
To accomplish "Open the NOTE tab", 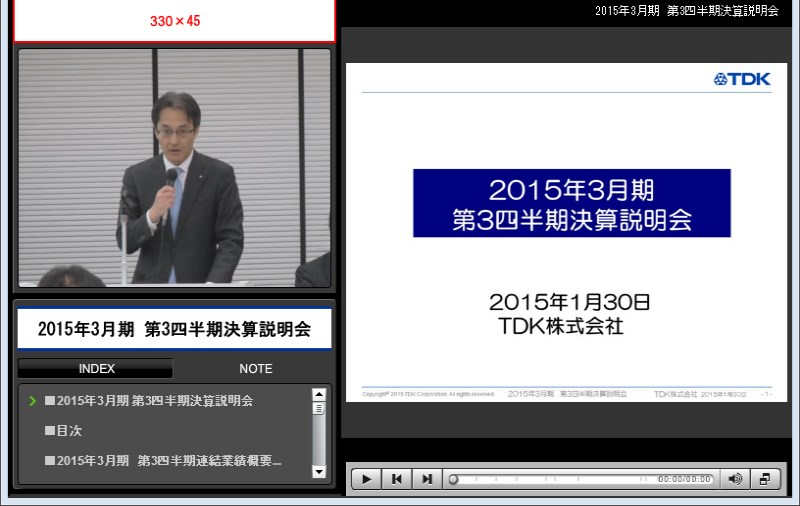I will (x=256, y=368).
